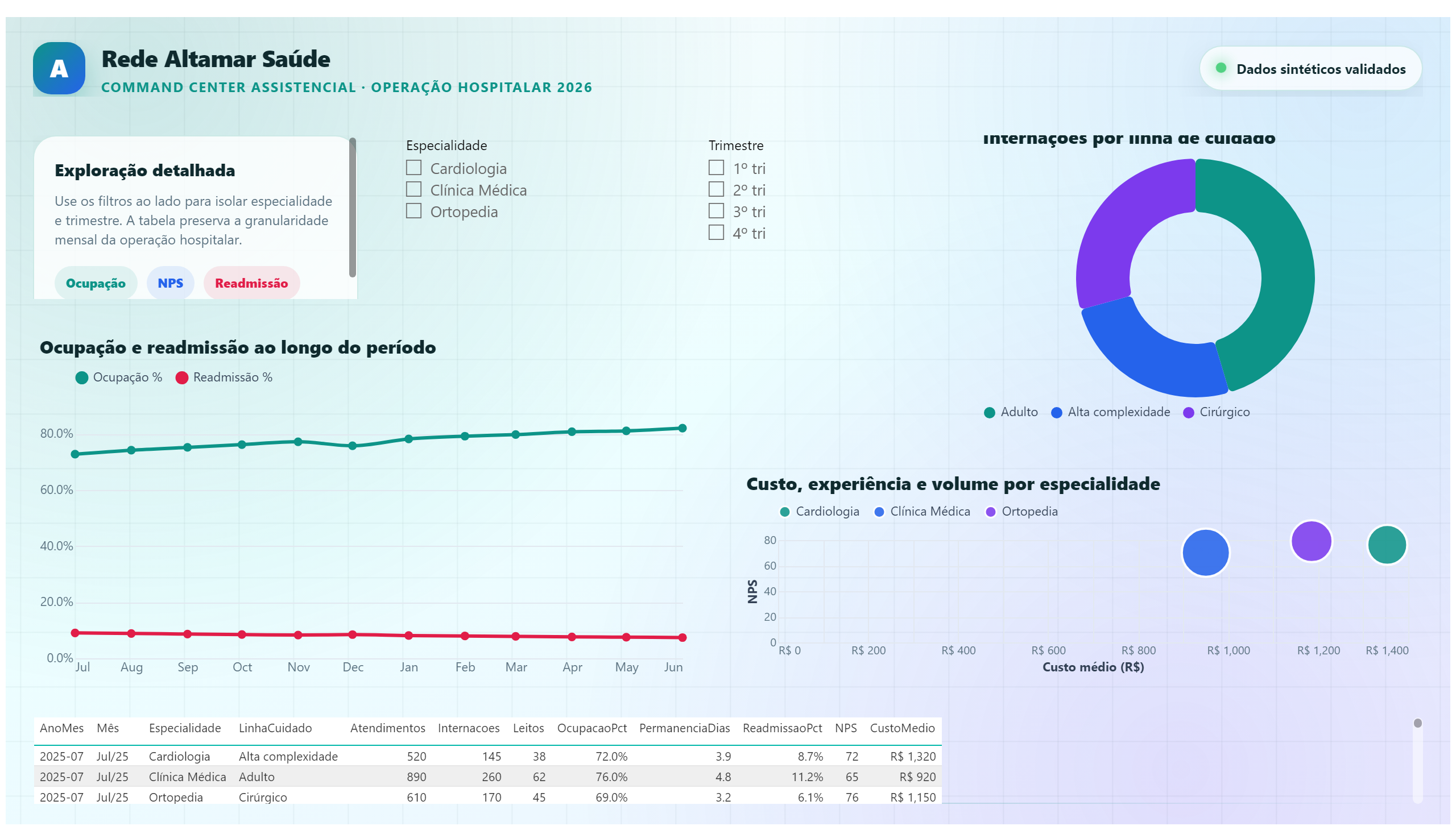Click the green validated-data status dot
The image size is (1456, 830).
point(1221,68)
